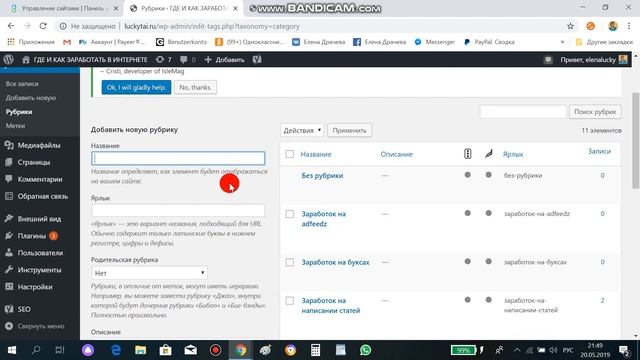Open comments bubble icon in admin bar
The image size is (640, 360).
184,60
